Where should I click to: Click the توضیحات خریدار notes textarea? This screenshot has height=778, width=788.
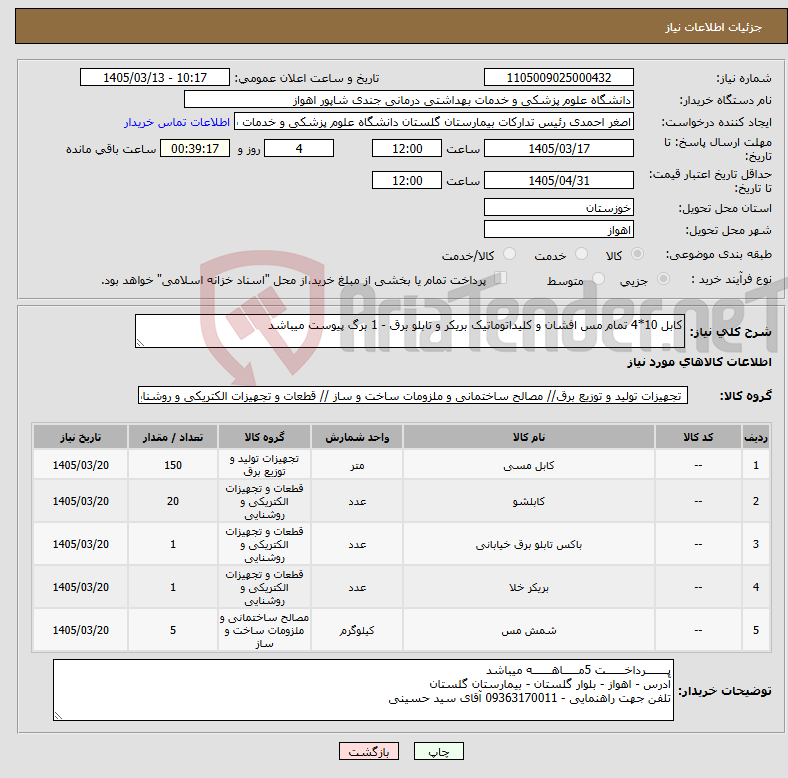(x=363, y=690)
